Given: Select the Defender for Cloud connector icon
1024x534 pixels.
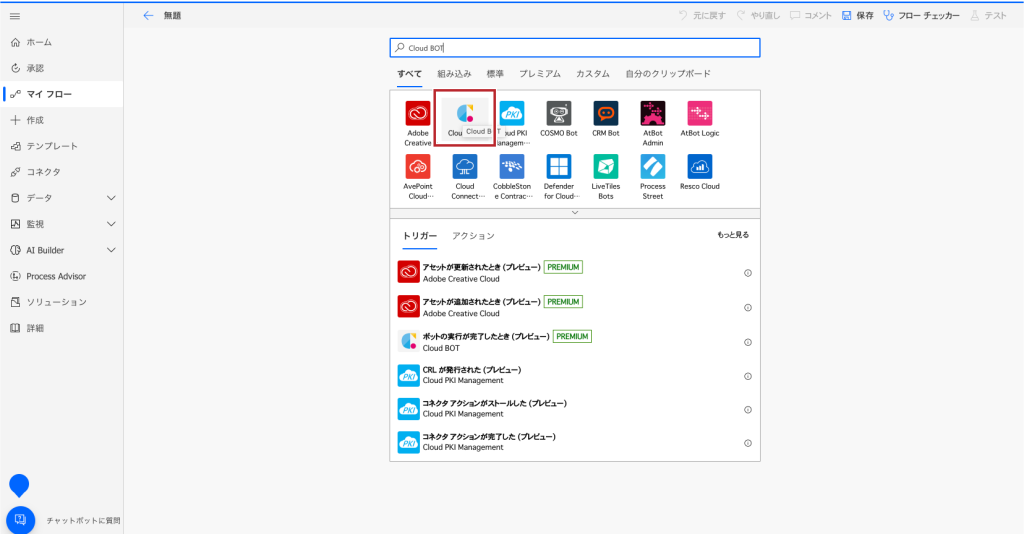Looking at the screenshot, I should (559, 167).
